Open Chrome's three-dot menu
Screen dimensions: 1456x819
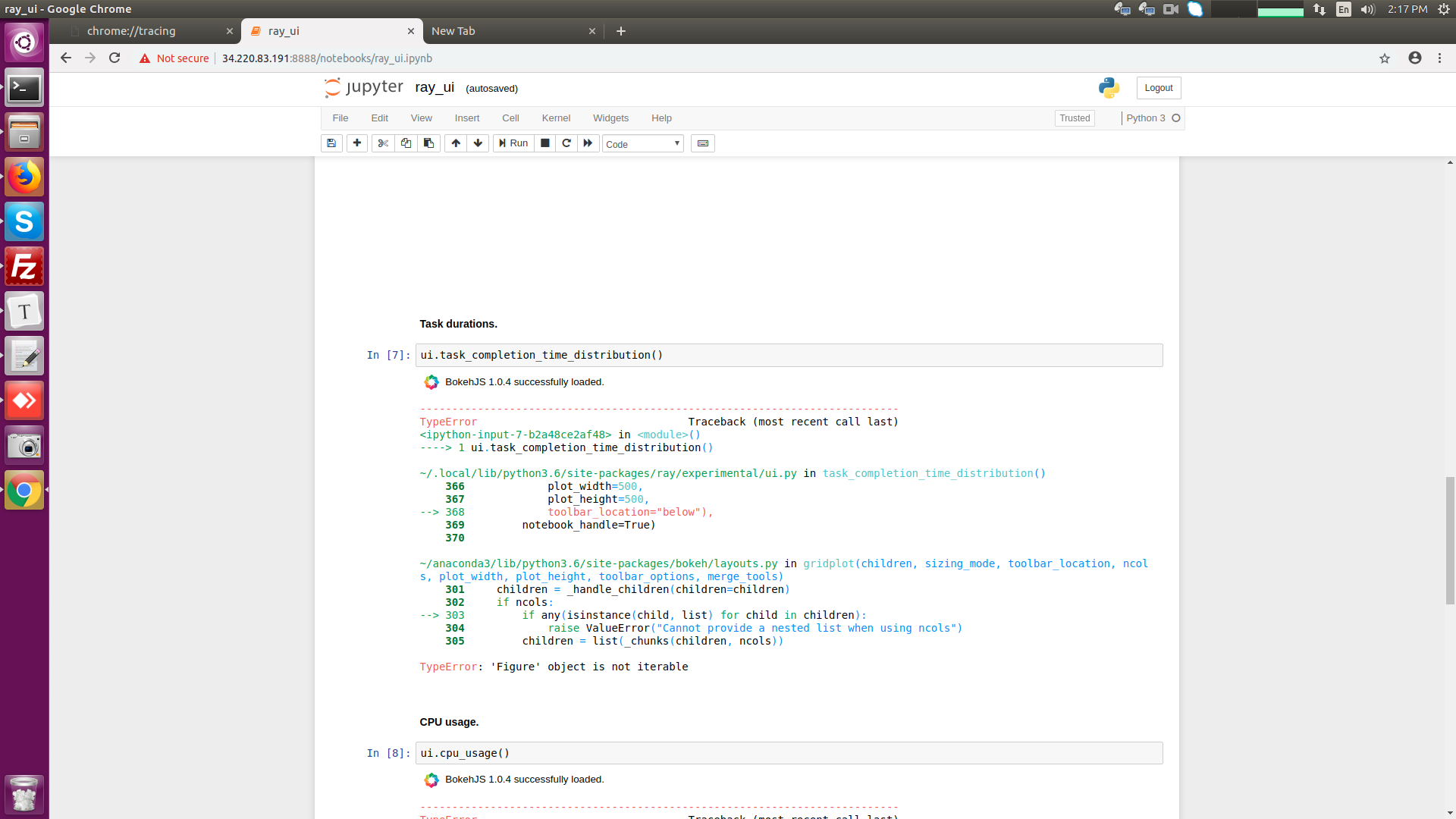point(1439,58)
